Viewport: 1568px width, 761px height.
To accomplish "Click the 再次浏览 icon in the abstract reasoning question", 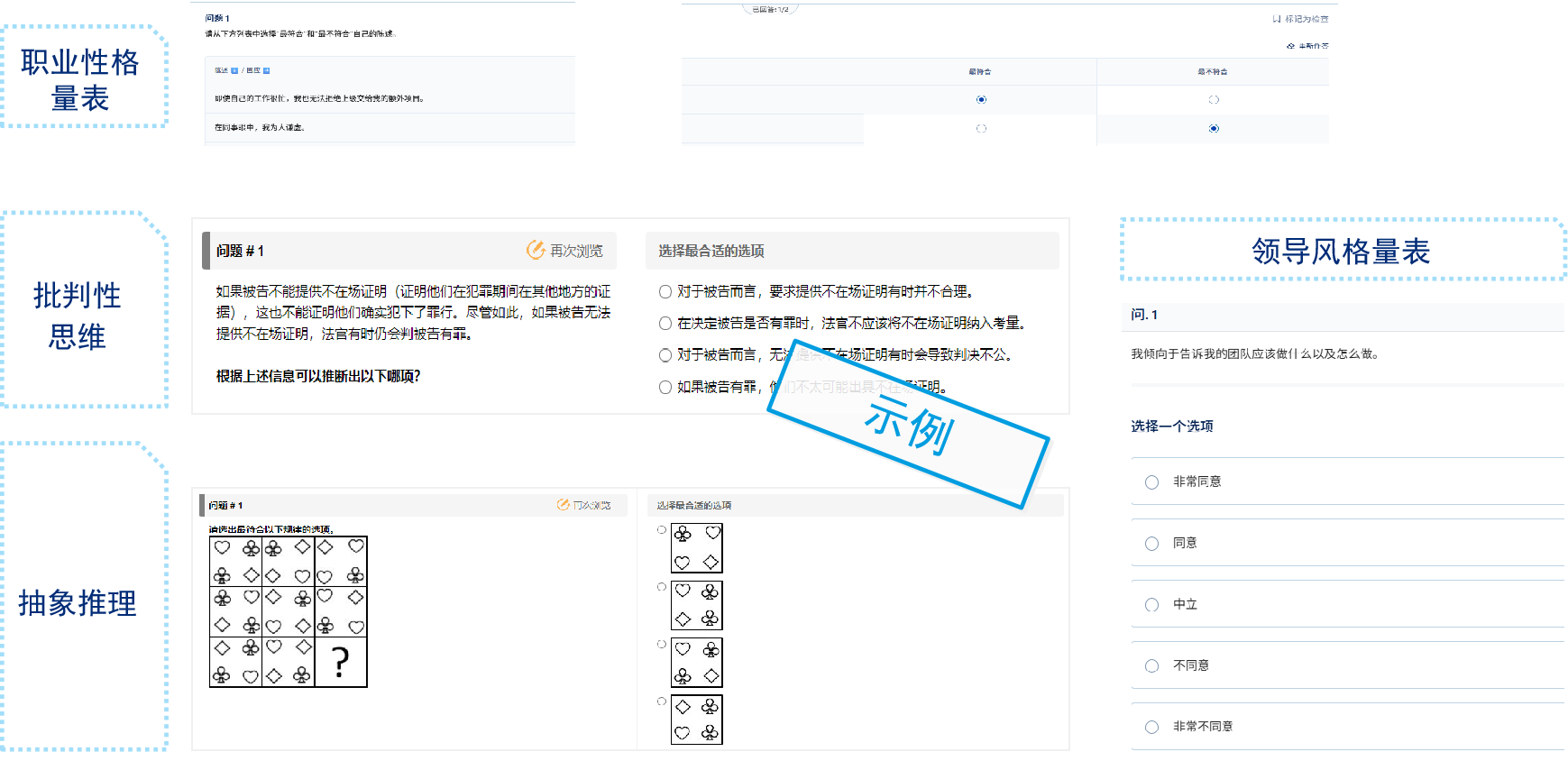I will [563, 505].
